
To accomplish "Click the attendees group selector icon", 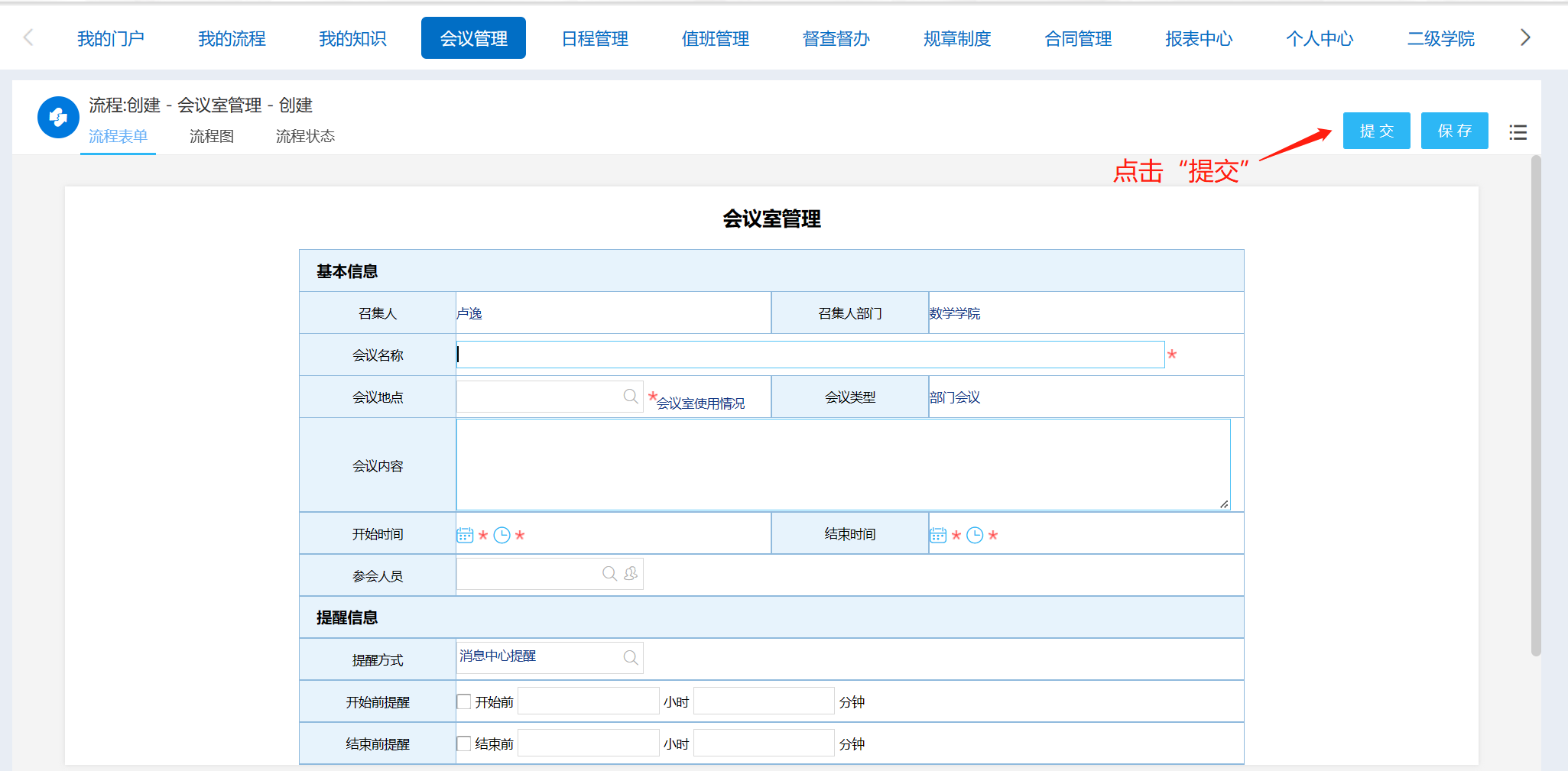I will [x=631, y=574].
